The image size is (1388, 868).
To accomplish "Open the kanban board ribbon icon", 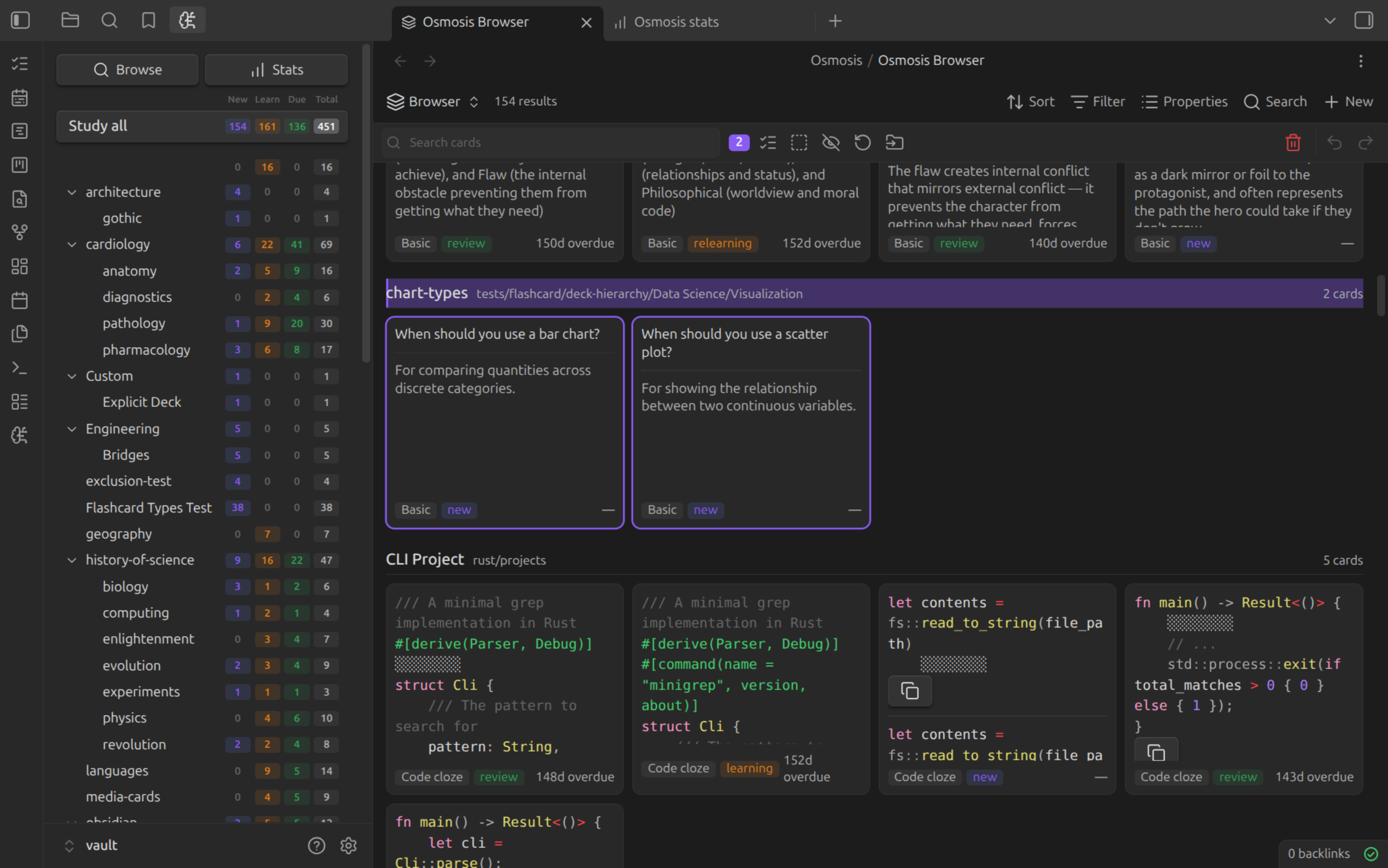I will (x=20, y=165).
